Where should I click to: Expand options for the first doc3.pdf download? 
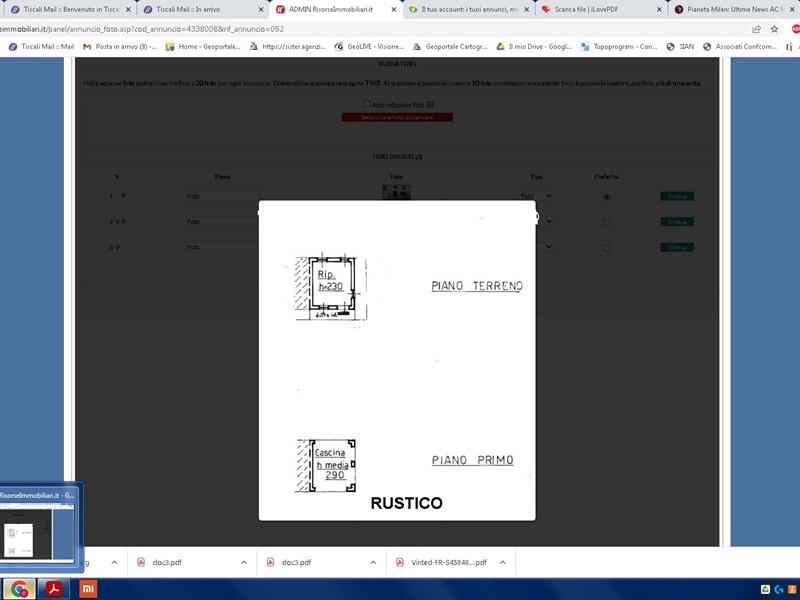coord(244,563)
